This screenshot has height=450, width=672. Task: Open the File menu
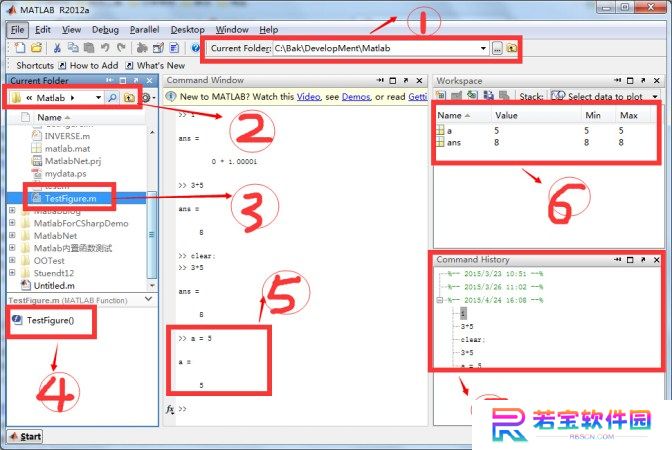(18, 30)
